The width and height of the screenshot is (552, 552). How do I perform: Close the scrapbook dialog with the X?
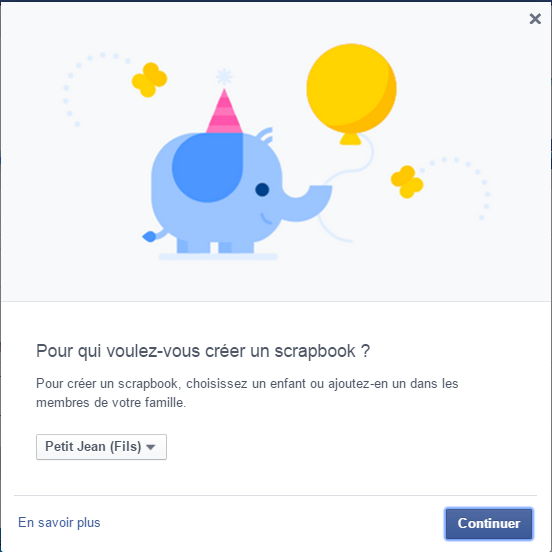click(x=535, y=18)
